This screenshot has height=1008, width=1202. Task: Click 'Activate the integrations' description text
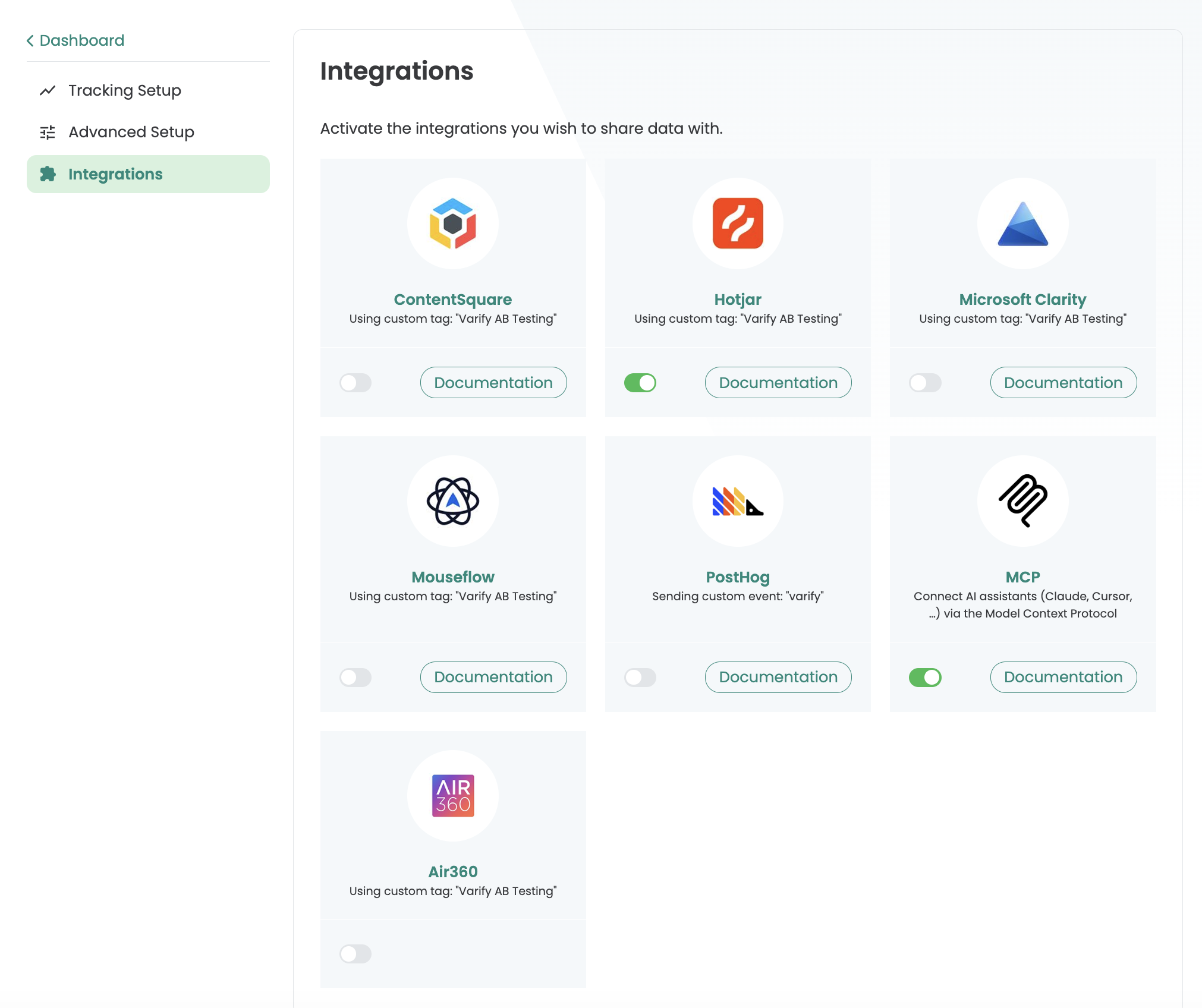point(521,128)
